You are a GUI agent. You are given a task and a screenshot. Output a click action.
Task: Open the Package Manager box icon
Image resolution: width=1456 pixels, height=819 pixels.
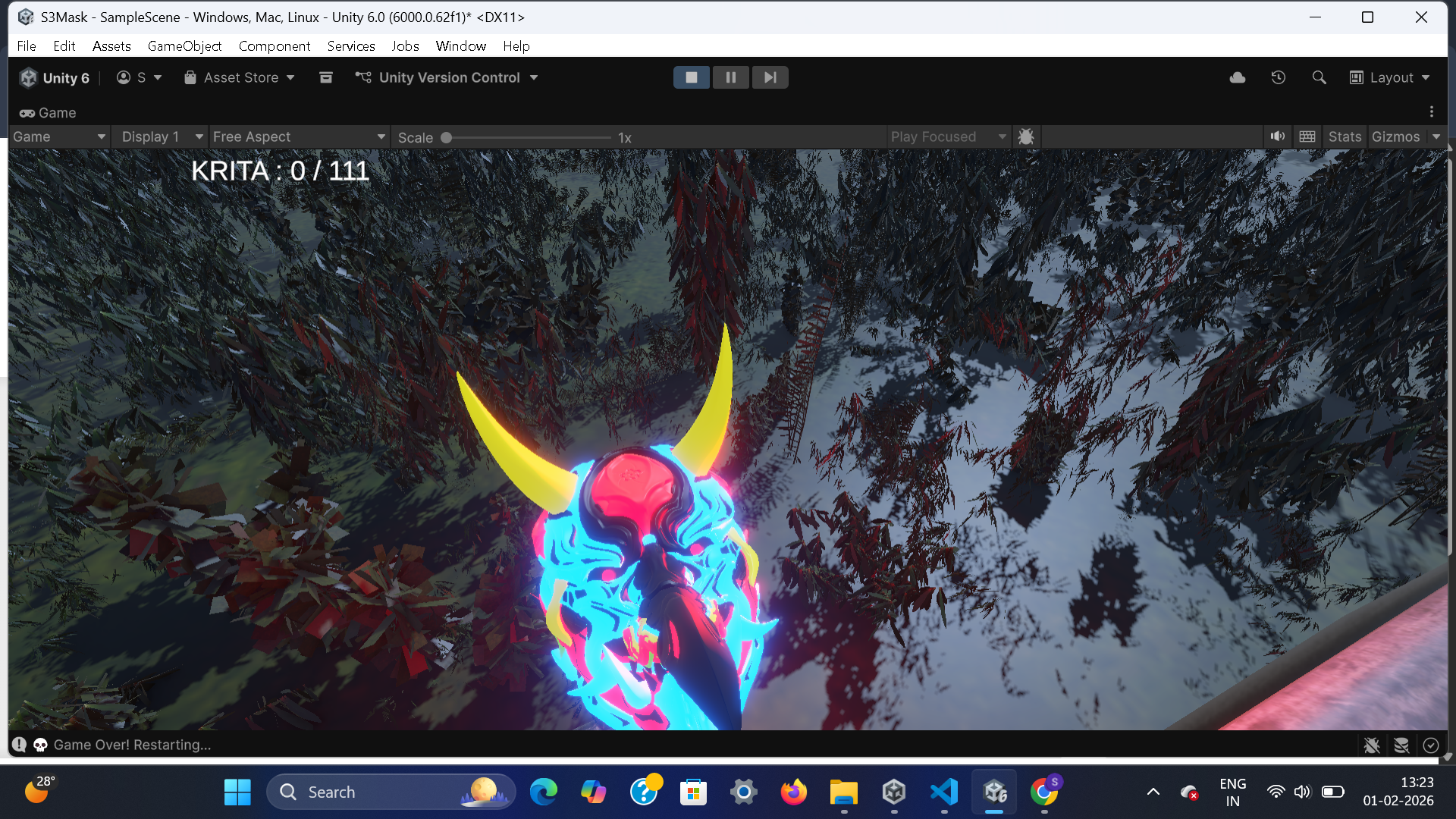(326, 77)
